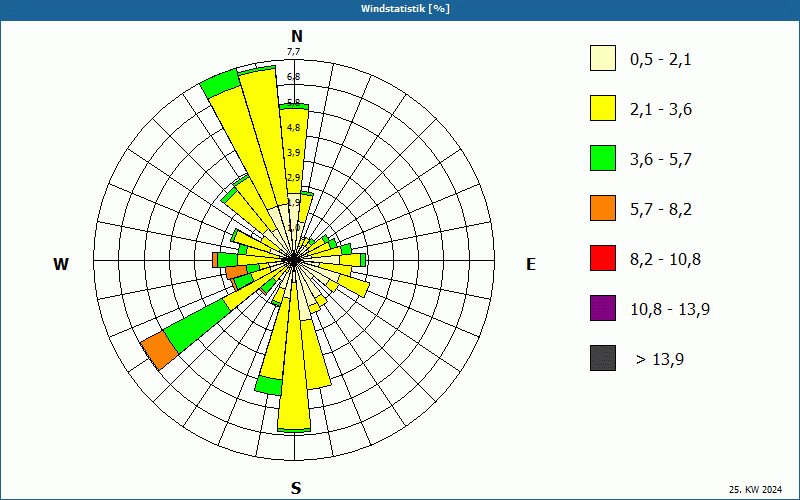800x500 pixels.
Task: Click the green 3,6 - 5,7 legend swatch
Action: pyautogui.click(x=603, y=158)
